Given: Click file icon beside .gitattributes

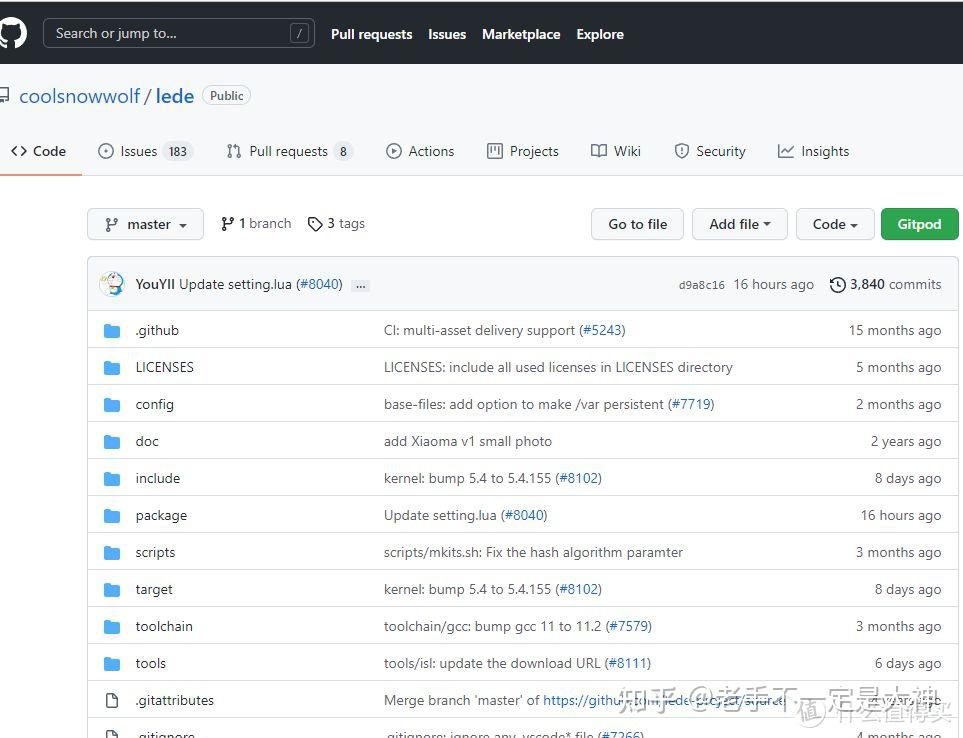Looking at the screenshot, I should pyautogui.click(x=112, y=701).
